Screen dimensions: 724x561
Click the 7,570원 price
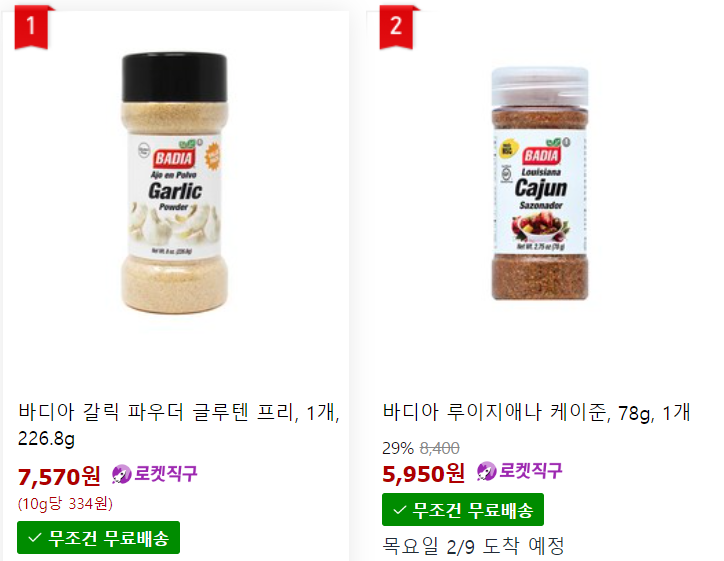click(59, 477)
